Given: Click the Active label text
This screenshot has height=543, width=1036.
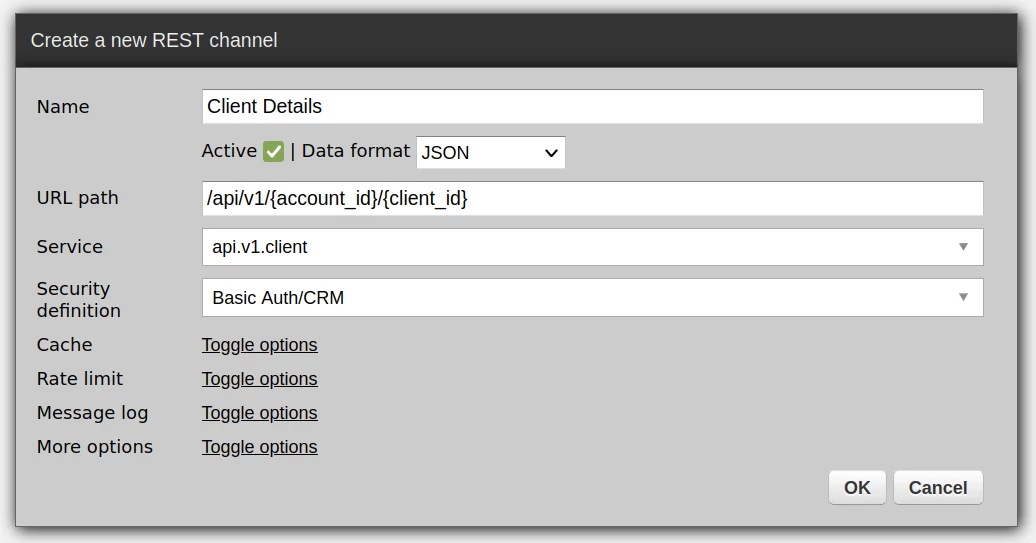Looking at the screenshot, I should coord(229,151).
